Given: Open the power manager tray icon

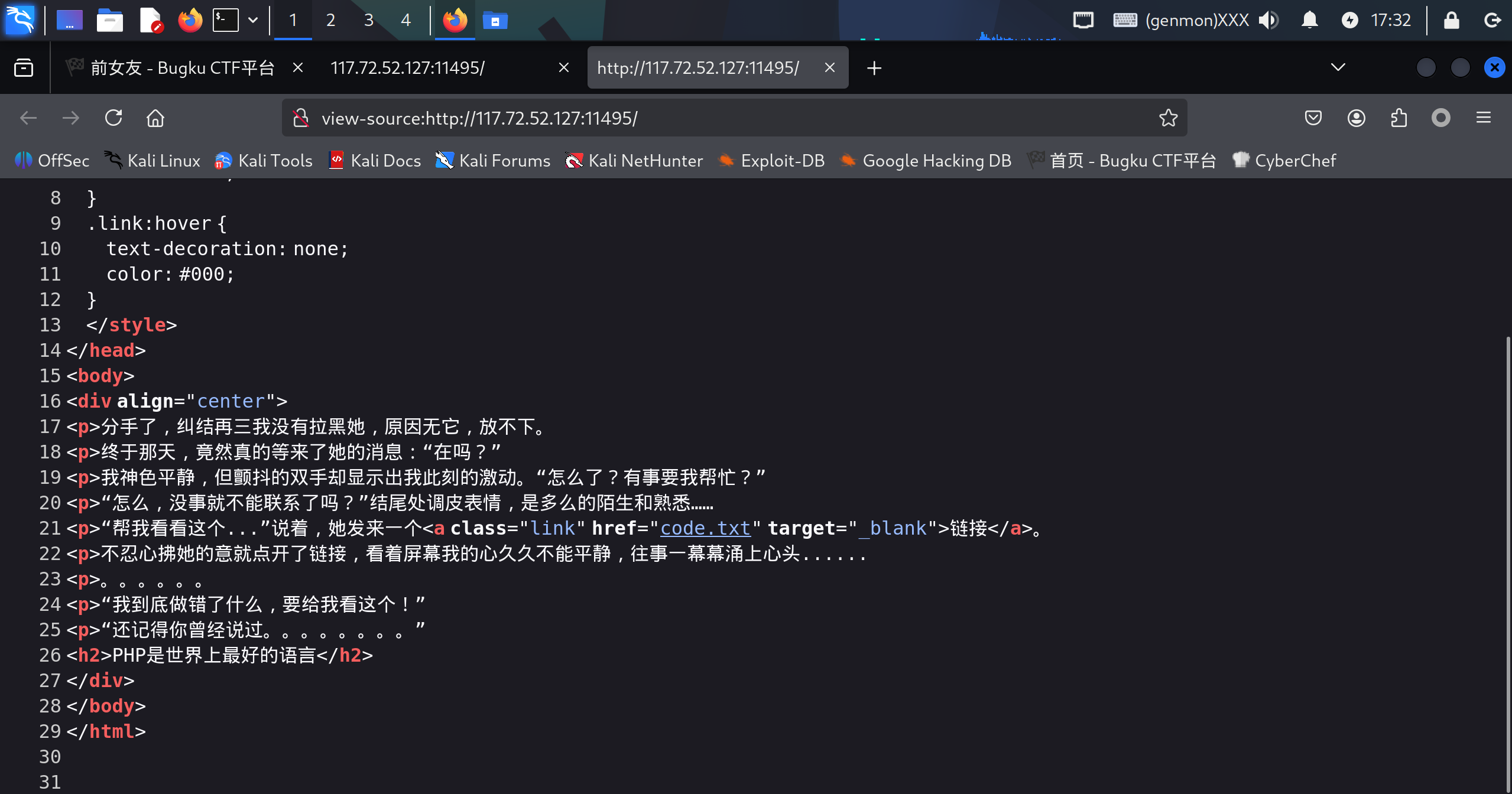Looking at the screenshot, I should (1349, 20).
